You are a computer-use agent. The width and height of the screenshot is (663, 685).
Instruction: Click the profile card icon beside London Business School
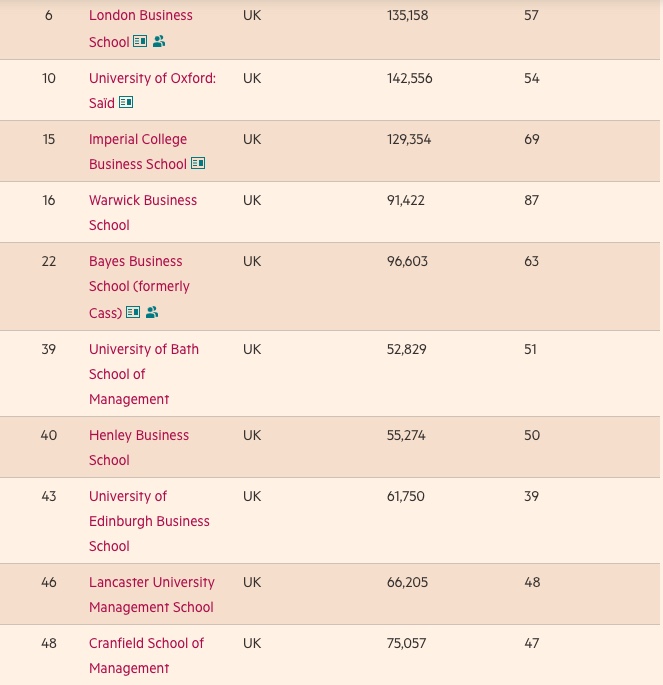click(x=140, y=41)
